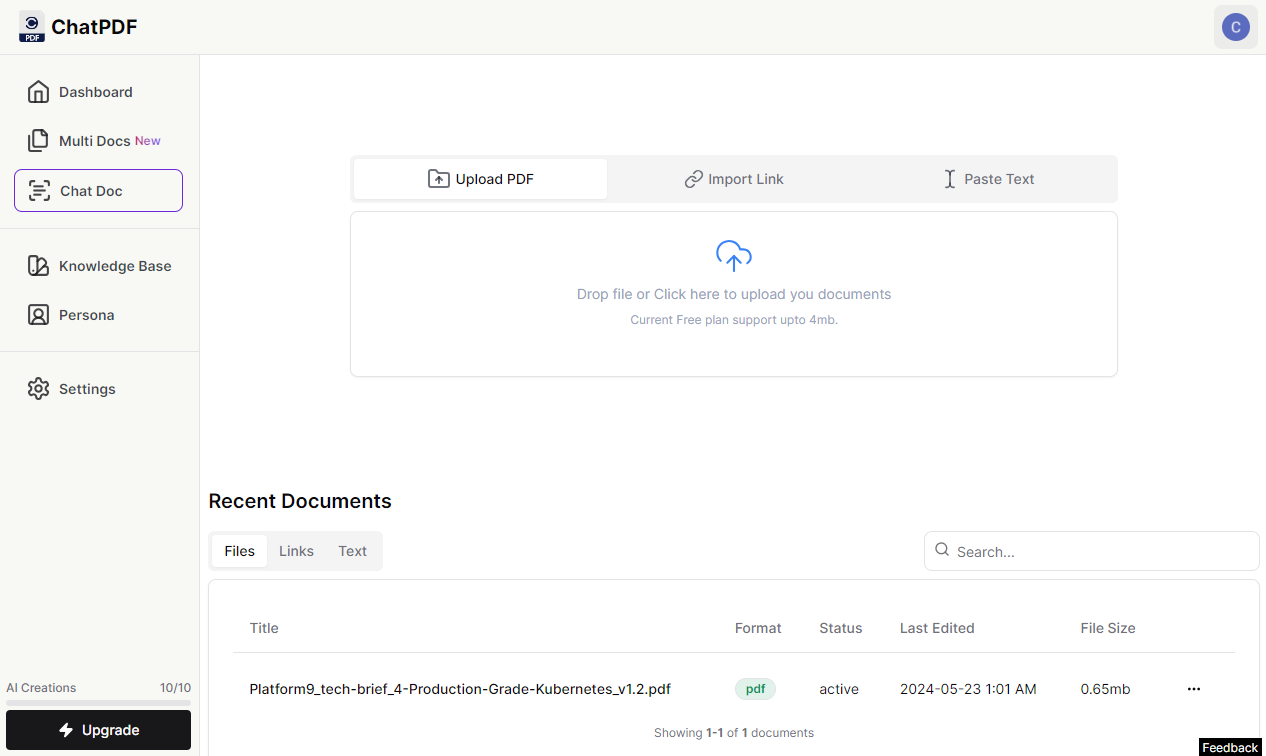The width and height of the screenshot is (1266, 756).
Task: Click the Current Free plan support note
Action: pos(734,320)
